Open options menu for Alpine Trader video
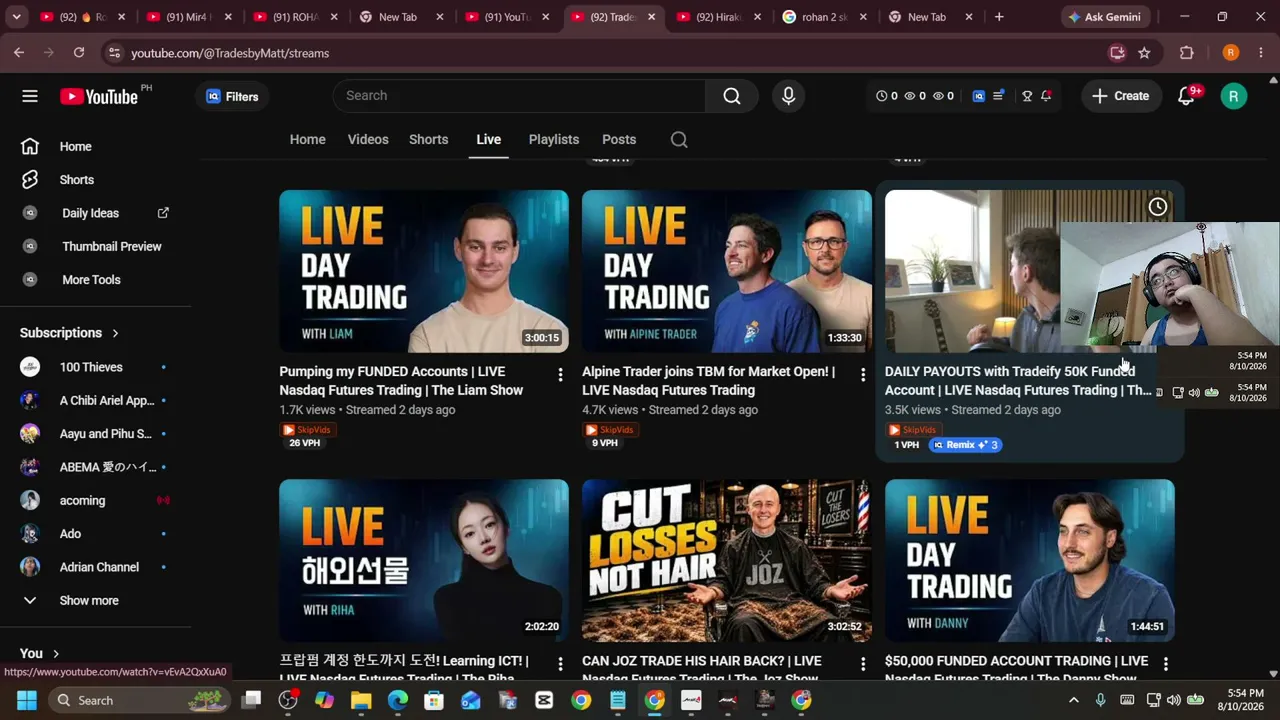This screenshot has height=720, width=1280. click(863, 375)
